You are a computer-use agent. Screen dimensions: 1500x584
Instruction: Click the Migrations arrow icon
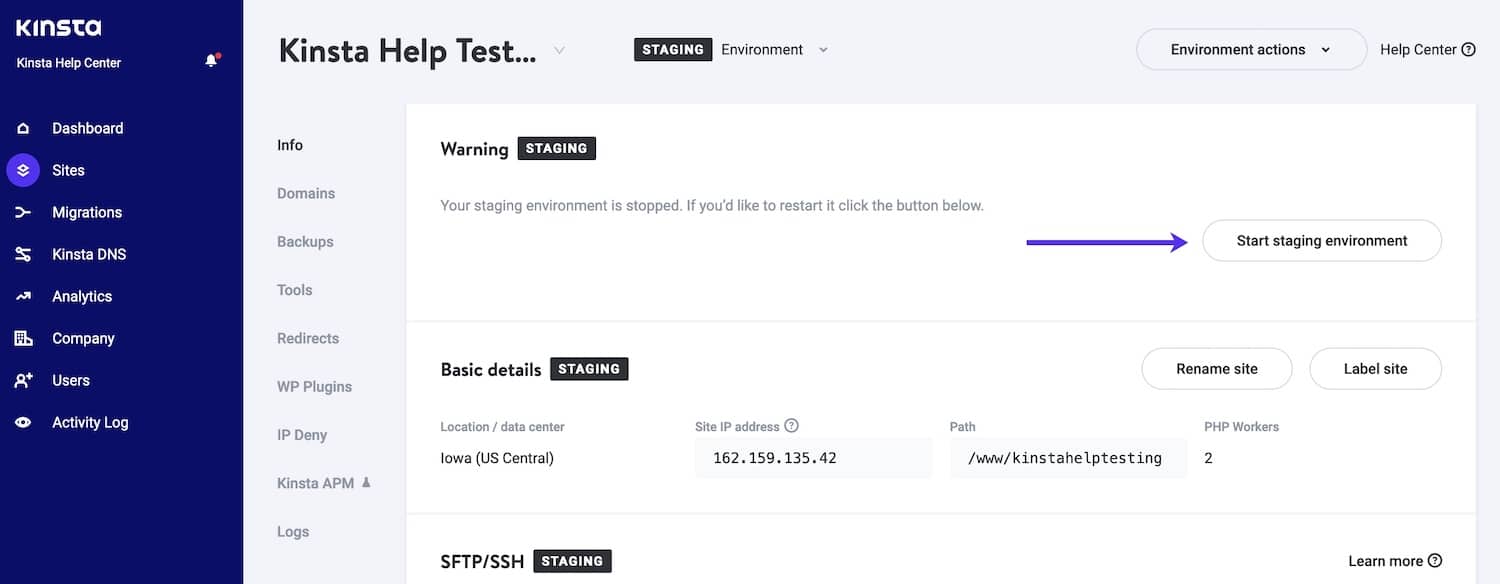tap(23, 213)
